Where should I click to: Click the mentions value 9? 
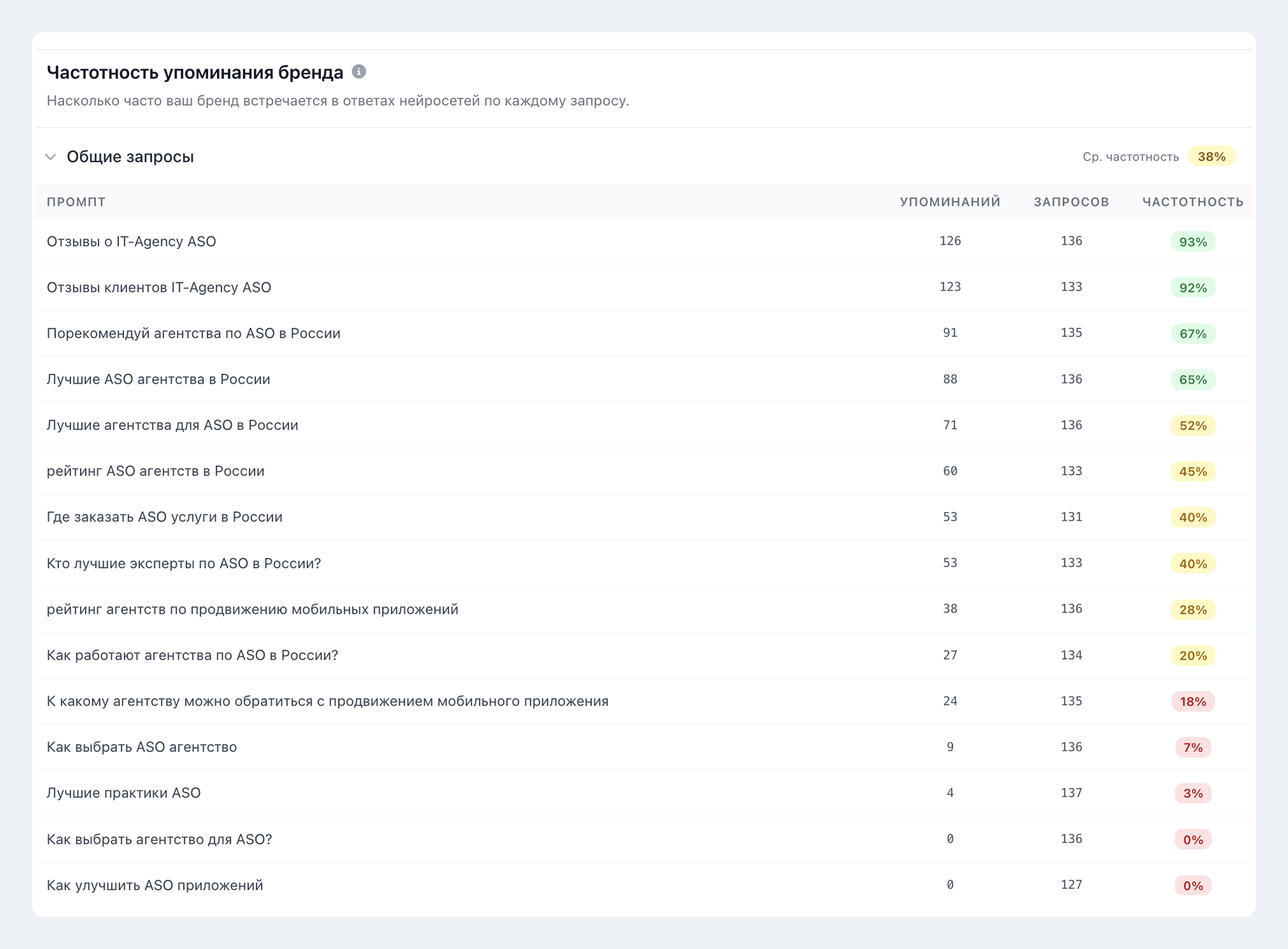pyautogui.click(x=950, y=747)
